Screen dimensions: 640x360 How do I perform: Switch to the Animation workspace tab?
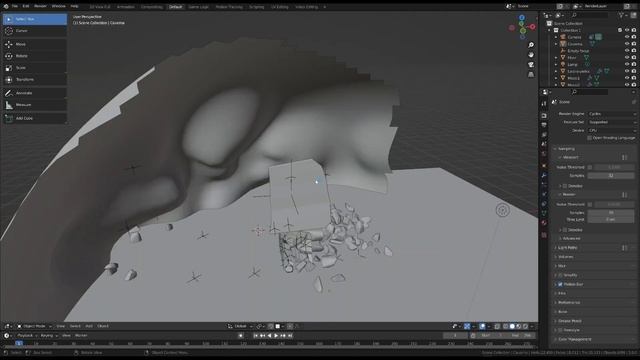(125, 7)
